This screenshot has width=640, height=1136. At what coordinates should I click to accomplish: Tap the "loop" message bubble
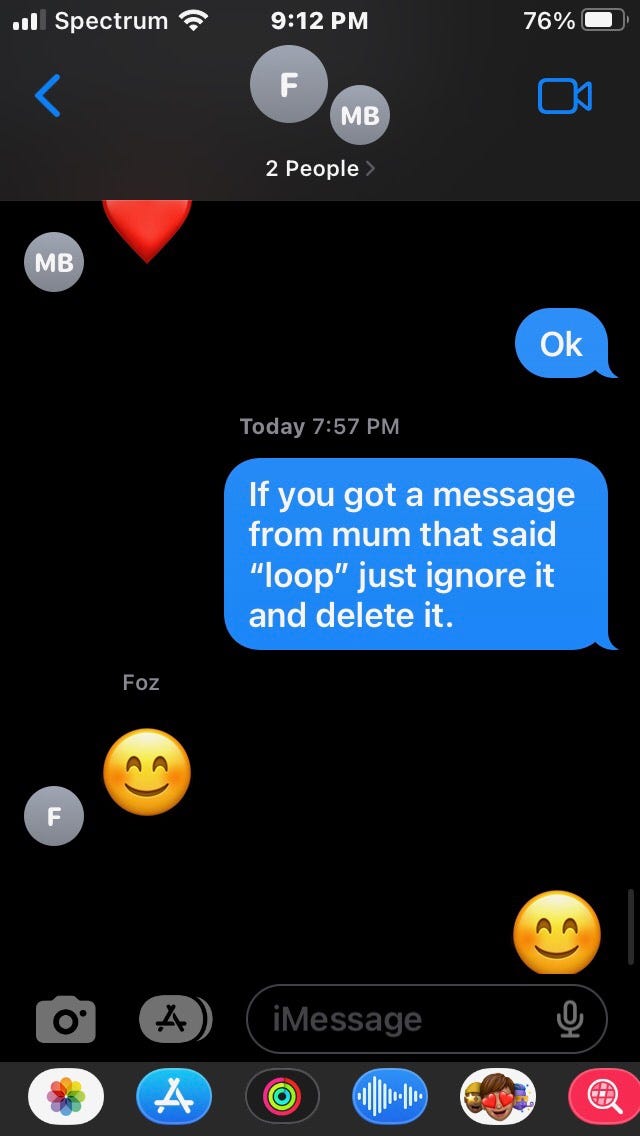(418, 554)
